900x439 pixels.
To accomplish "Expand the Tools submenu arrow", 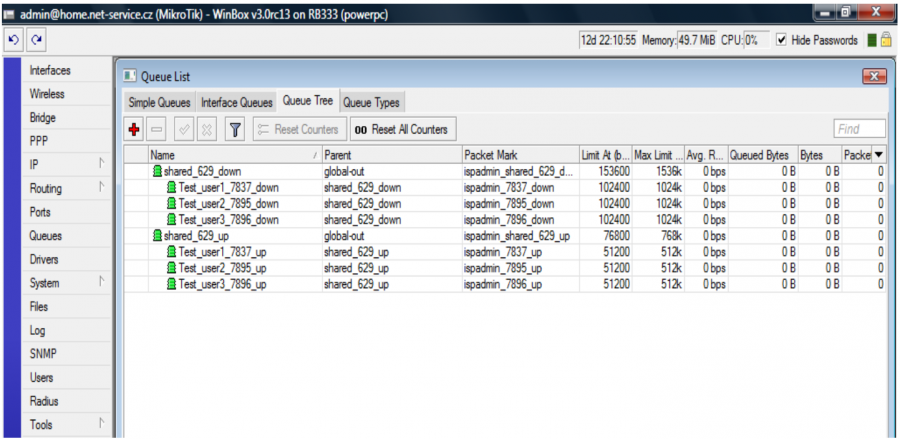I will click(x=102, y=424).
